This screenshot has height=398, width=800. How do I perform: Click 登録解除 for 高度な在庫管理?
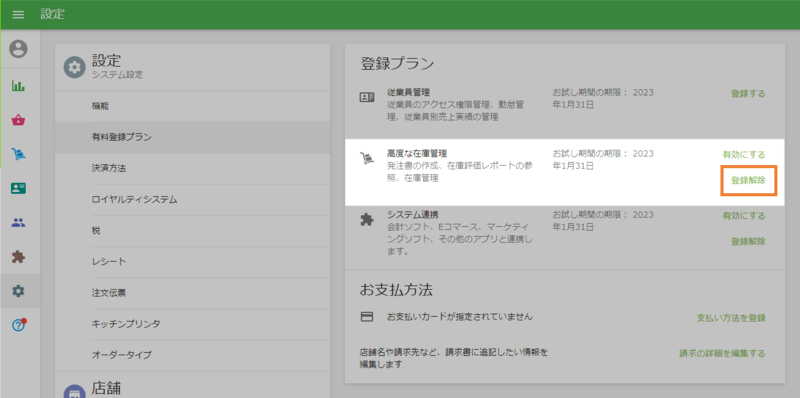pos(748,180)
